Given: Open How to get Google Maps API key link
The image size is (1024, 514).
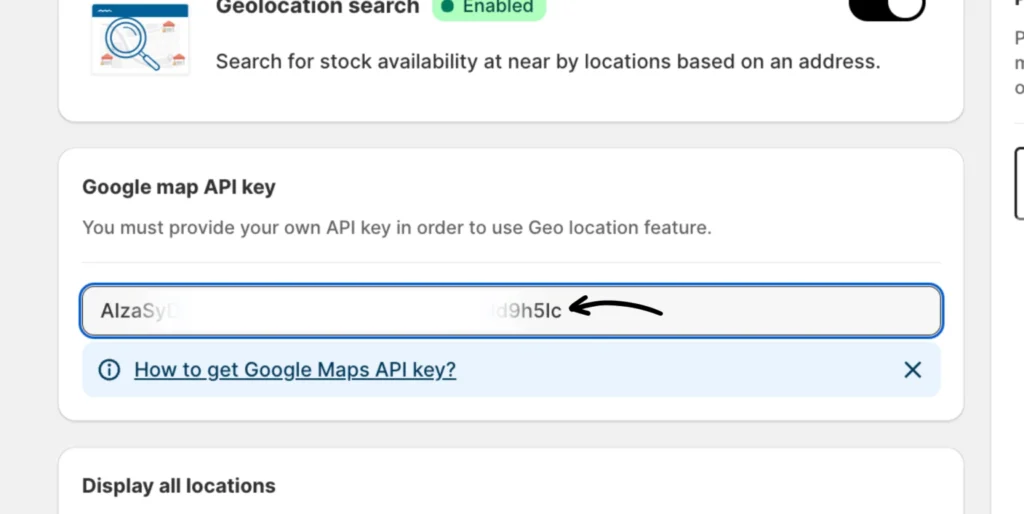Looking at the screenshot, I should pyautogui.click(x=295, y=370).
